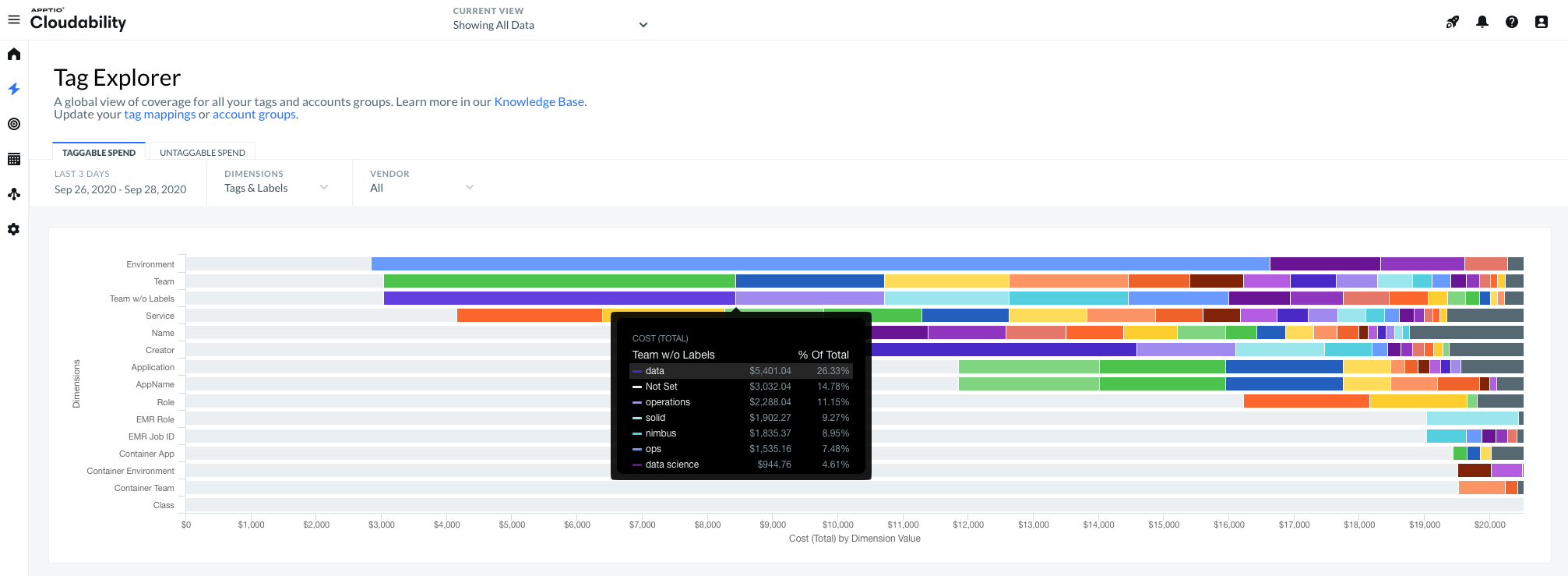Click the 'Cost (Total) by Dimension Value' axis title

point(854,539)
